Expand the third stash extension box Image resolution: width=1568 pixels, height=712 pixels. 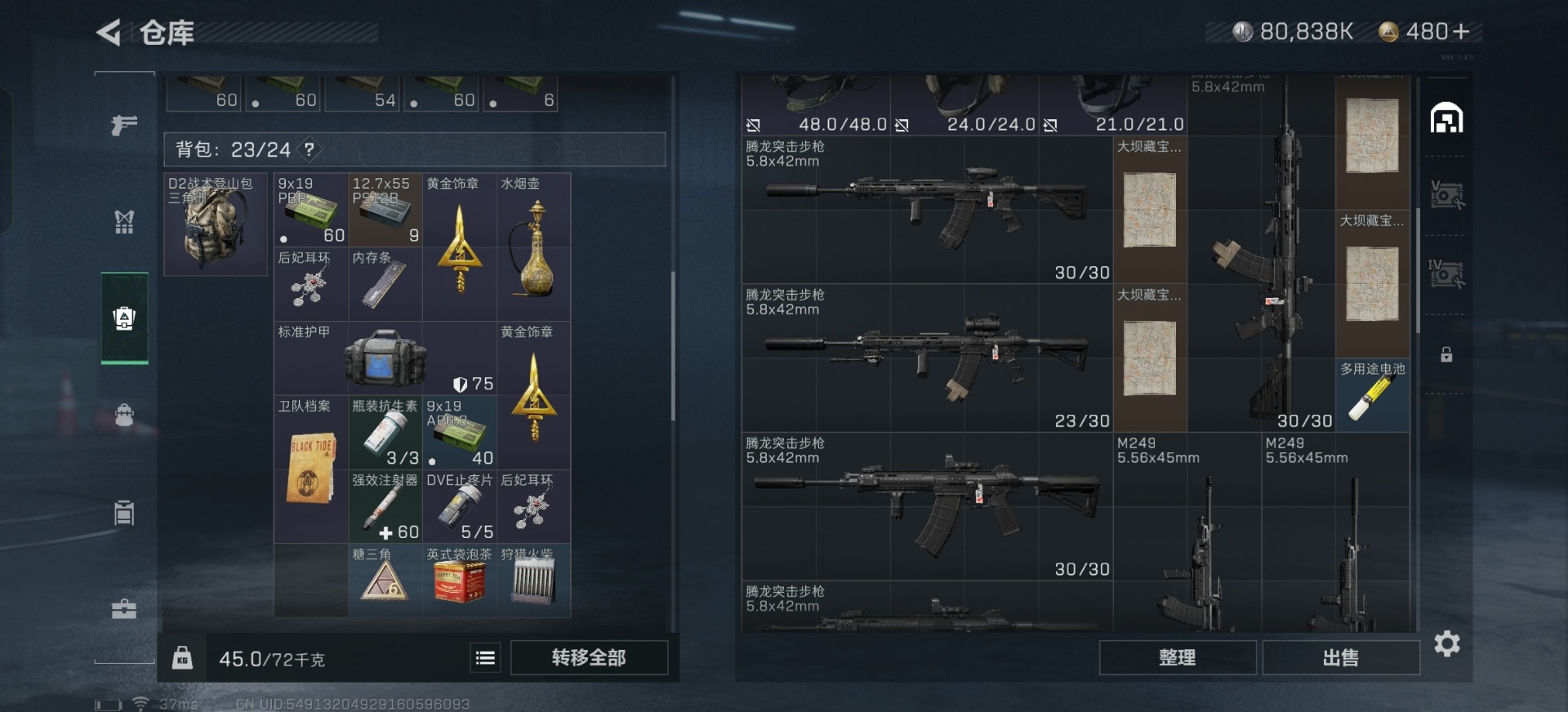click(x=1446, y=194)
